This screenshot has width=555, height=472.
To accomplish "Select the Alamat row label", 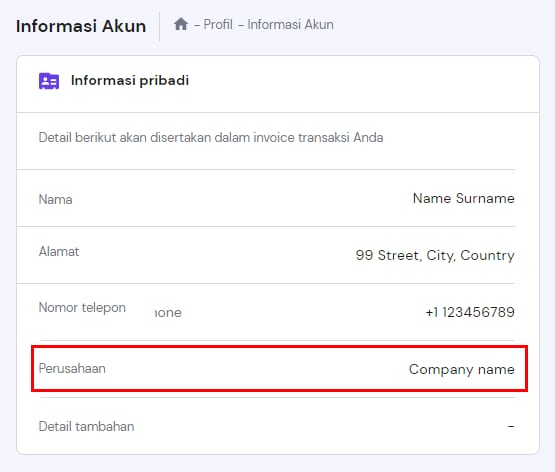I will coord(59,252).
